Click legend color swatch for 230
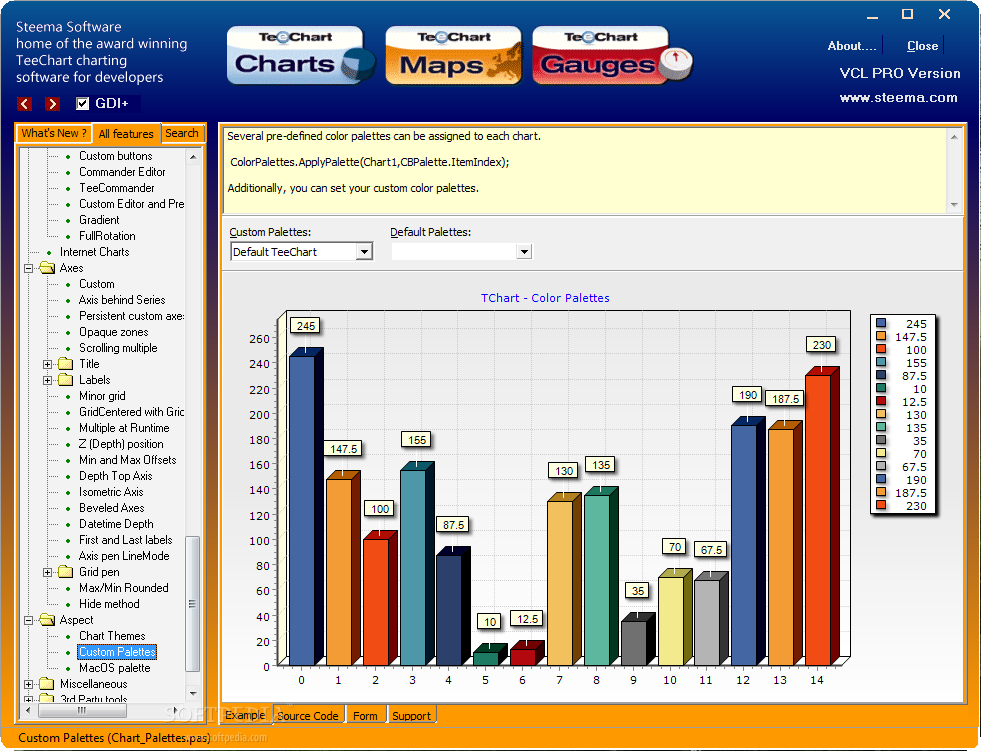The image size is (981, 751). pos(881,505)
